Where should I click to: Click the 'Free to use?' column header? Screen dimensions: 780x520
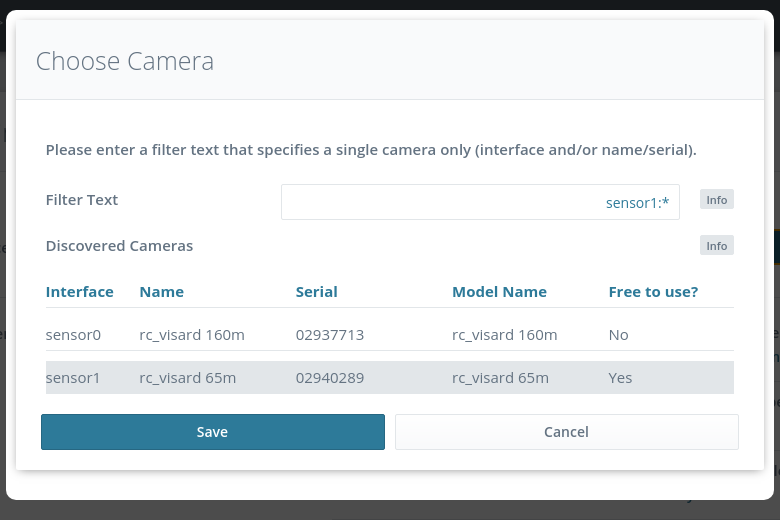click(653, 292)
